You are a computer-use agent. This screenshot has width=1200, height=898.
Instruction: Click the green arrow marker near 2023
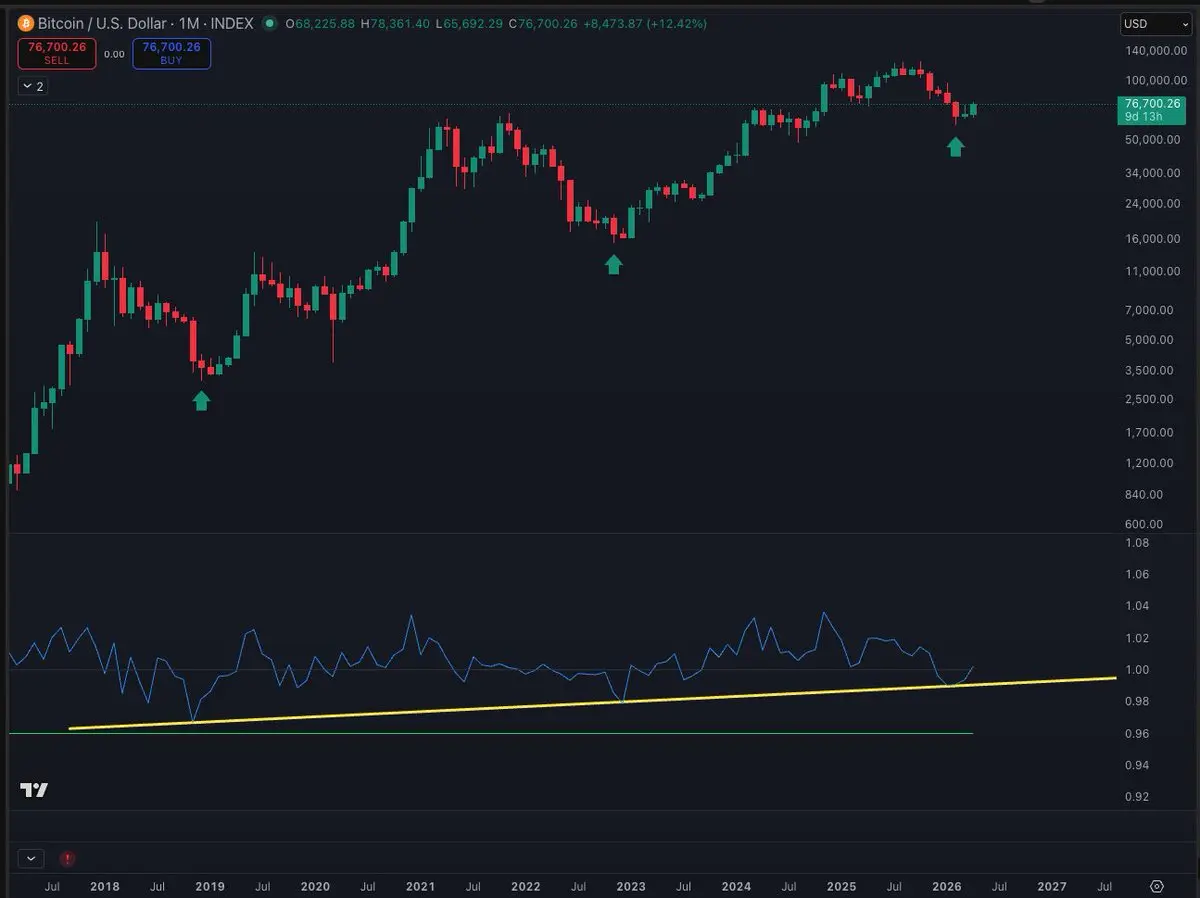pos(614,263)
